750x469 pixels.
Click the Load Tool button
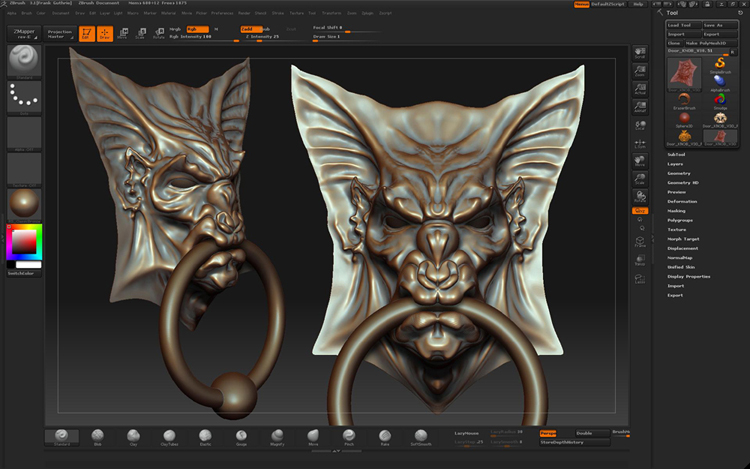click(684, 25)
